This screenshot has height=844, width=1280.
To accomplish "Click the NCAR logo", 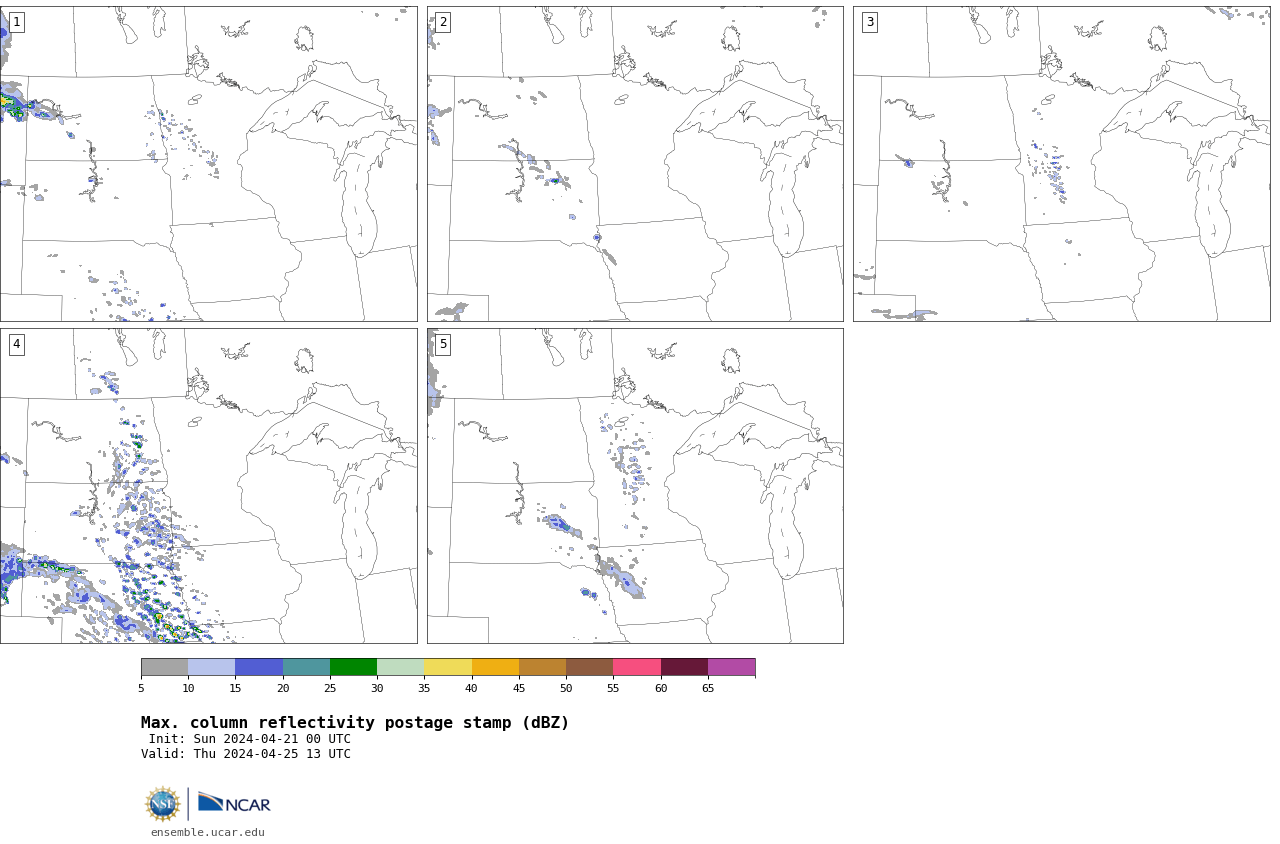I will pyautogui.click(x=234, y=803).
